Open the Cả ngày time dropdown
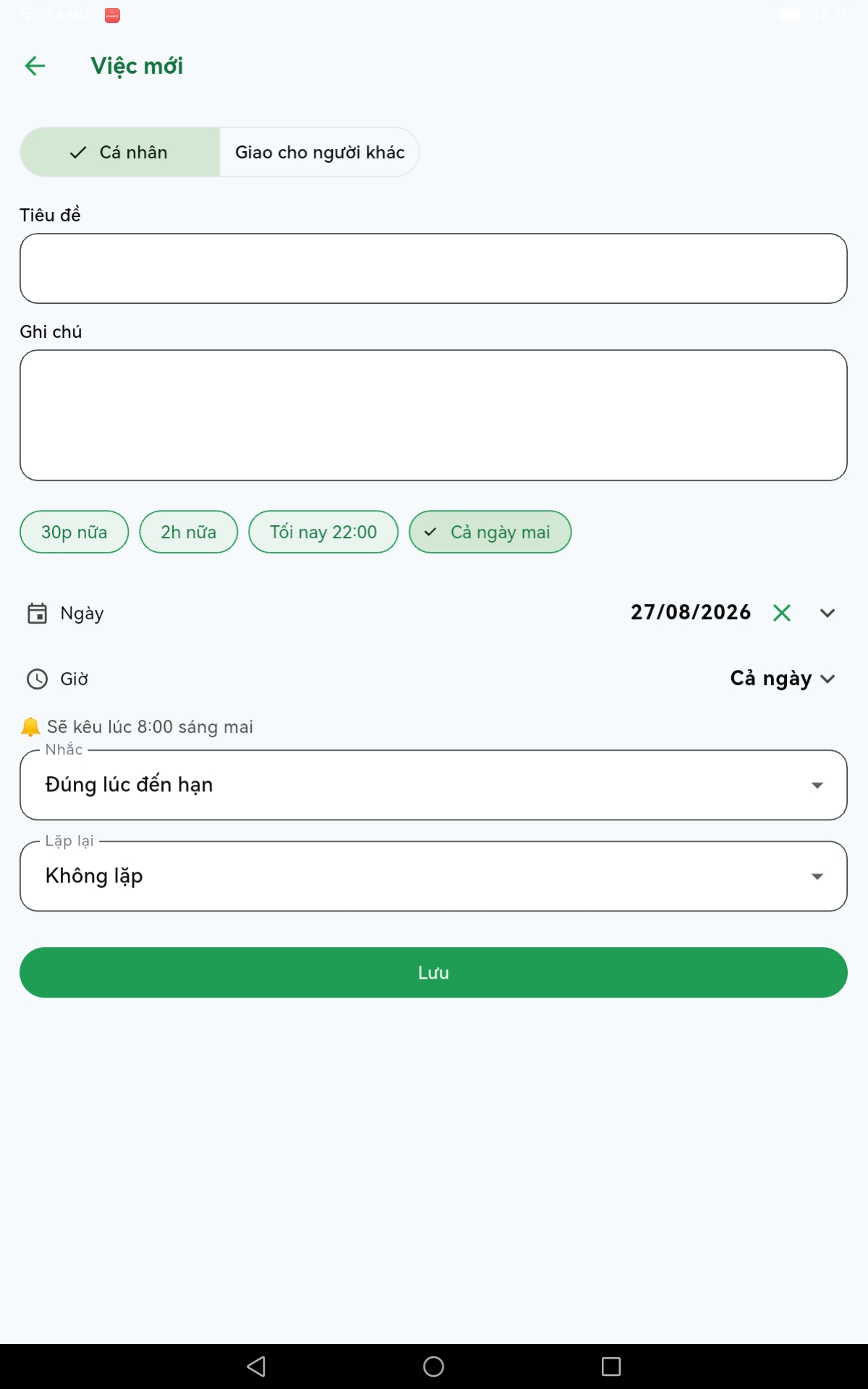This screenshot has height=1389, width=868. tap(783, 679)
